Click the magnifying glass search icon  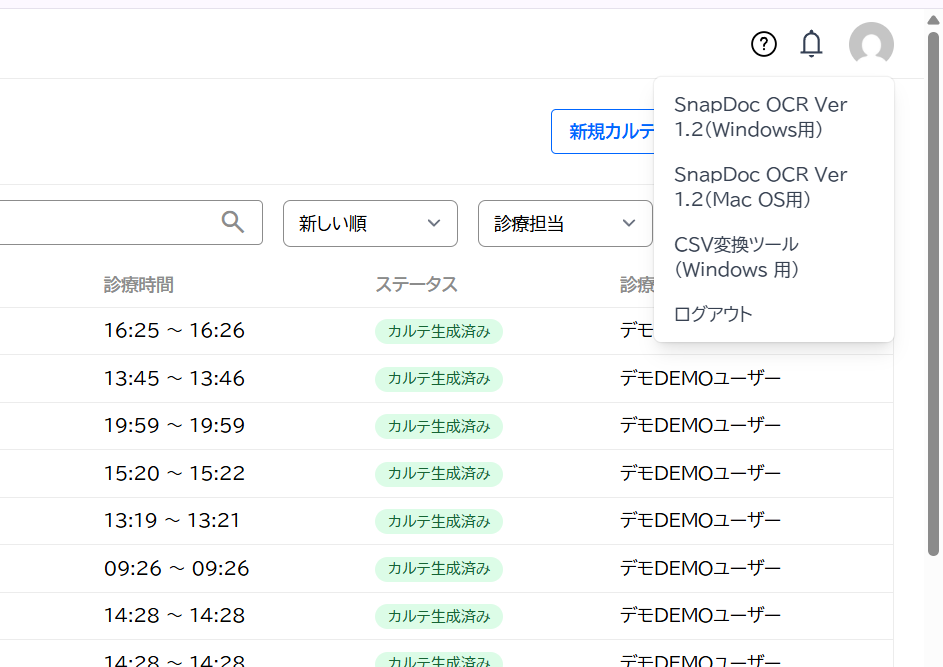point(233,222)
